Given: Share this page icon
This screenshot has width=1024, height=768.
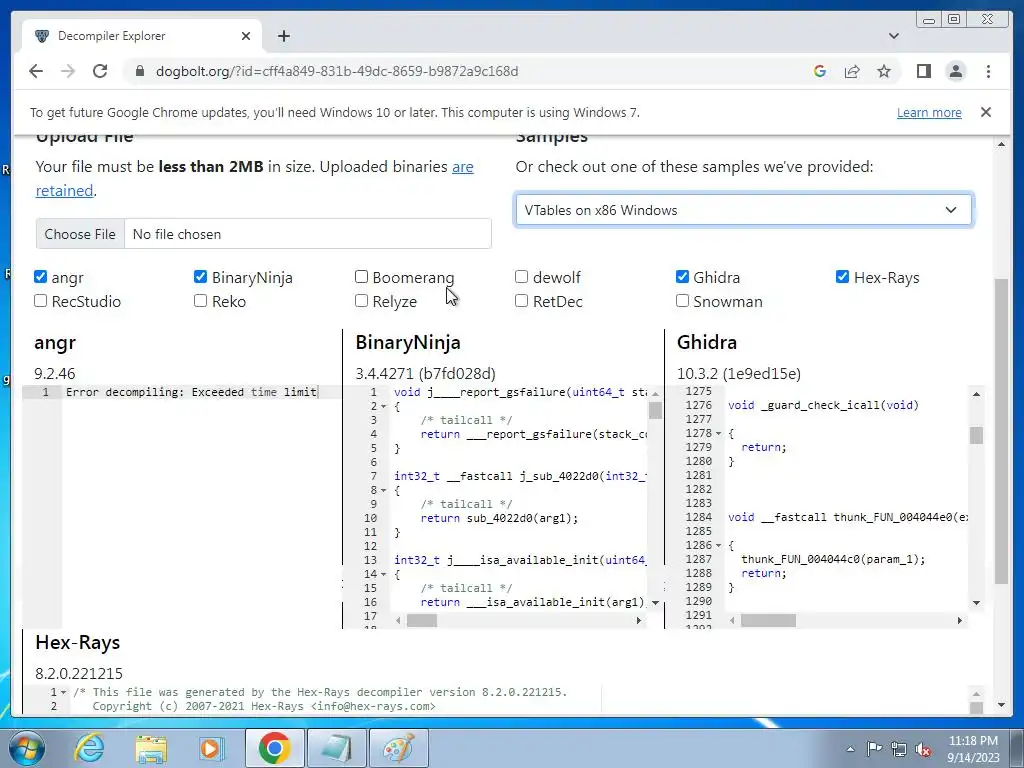Looking at the screenshot, I should (852, 71).
